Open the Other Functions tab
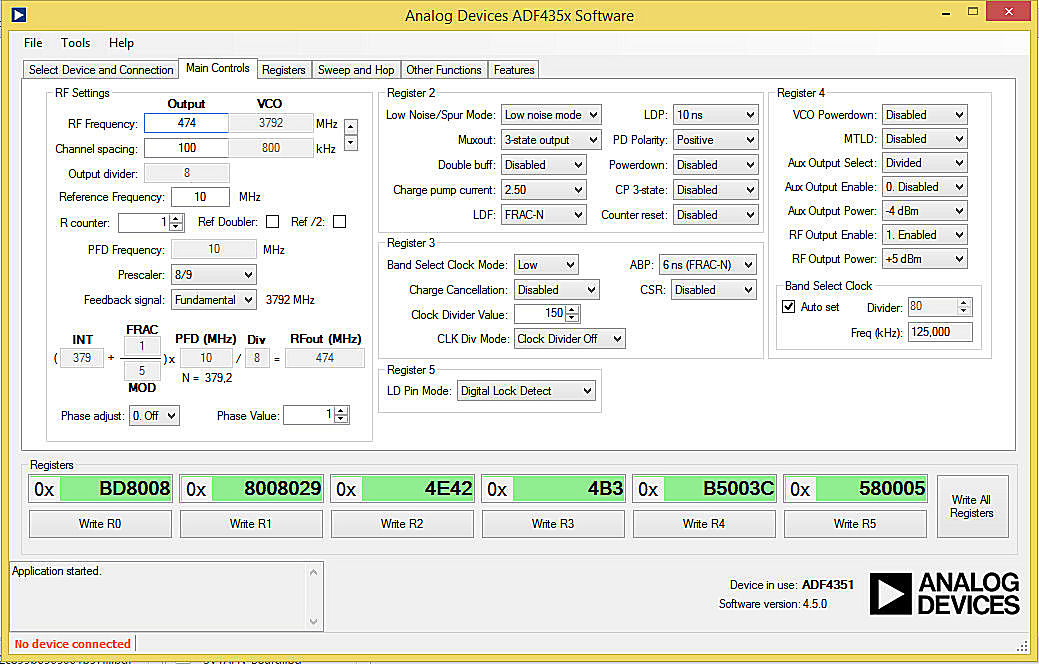The width and height of the screenshot is (1039, 664). pyautogui.click(x=444, y=70)
